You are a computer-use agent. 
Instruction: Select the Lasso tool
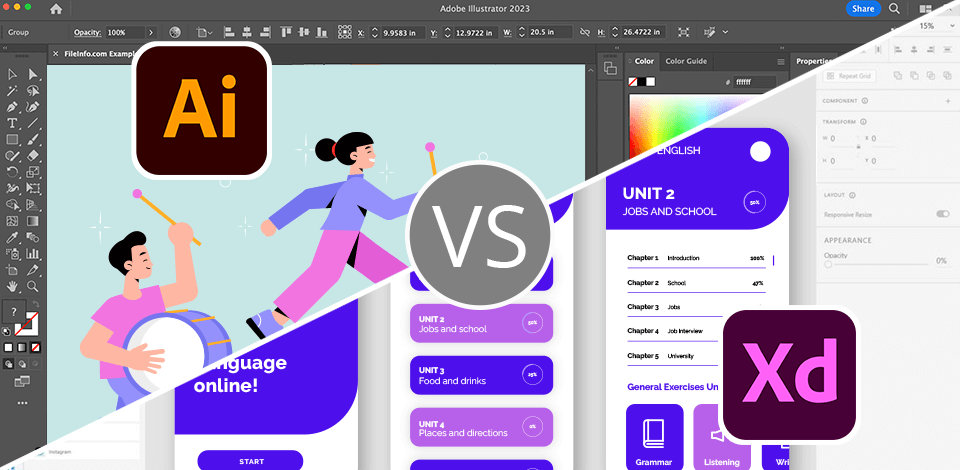tap(33, 91)
